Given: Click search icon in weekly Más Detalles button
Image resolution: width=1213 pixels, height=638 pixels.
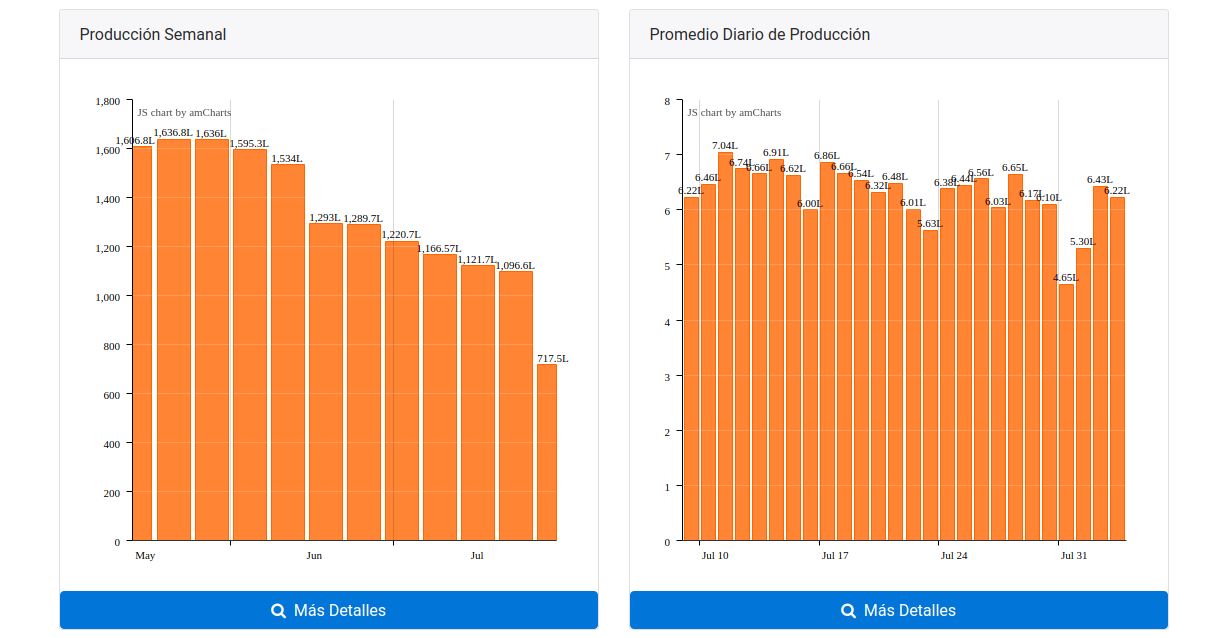Looking at the screenshot, I should (x=279, y=611).
